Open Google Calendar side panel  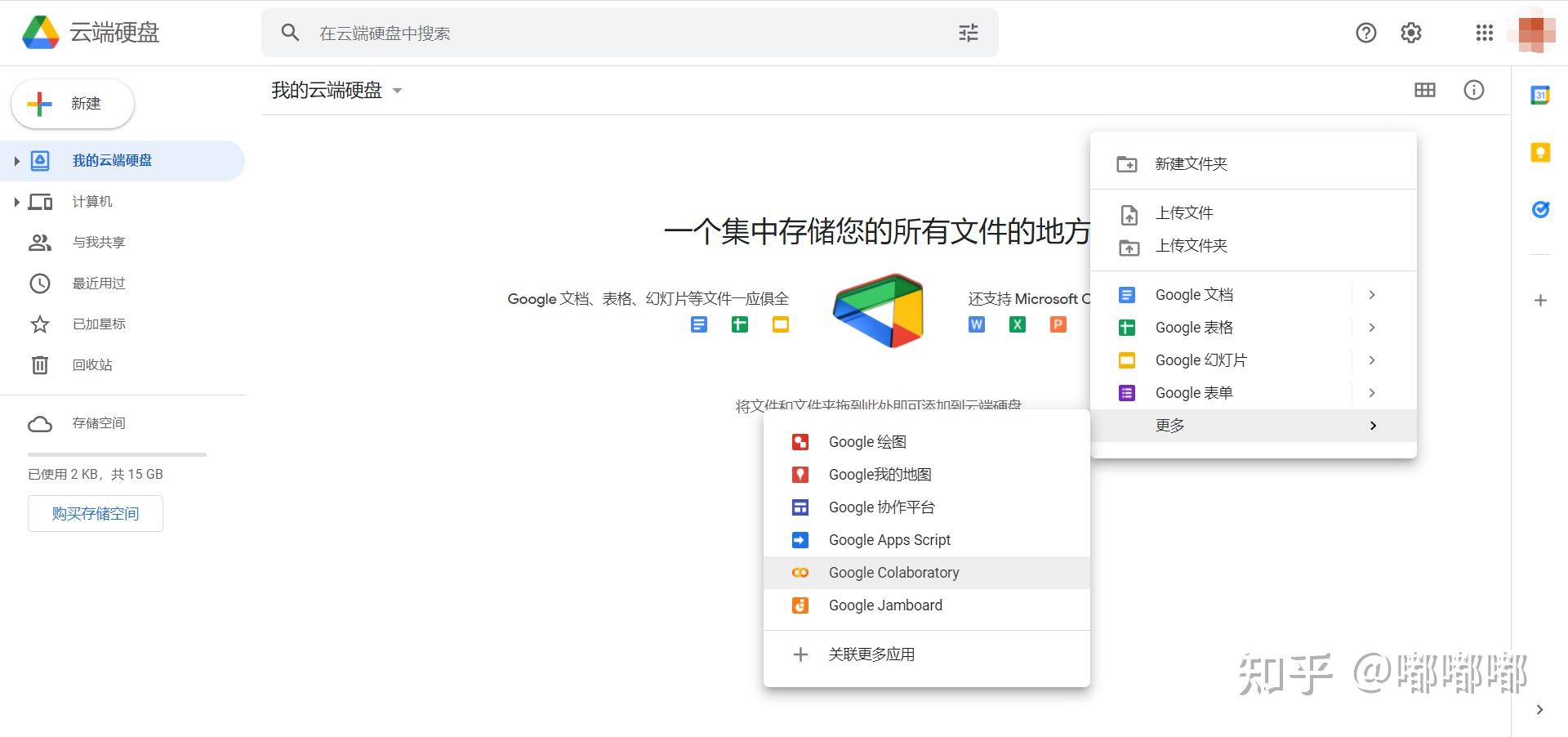pyautogui.click(x=1540, y=96)
